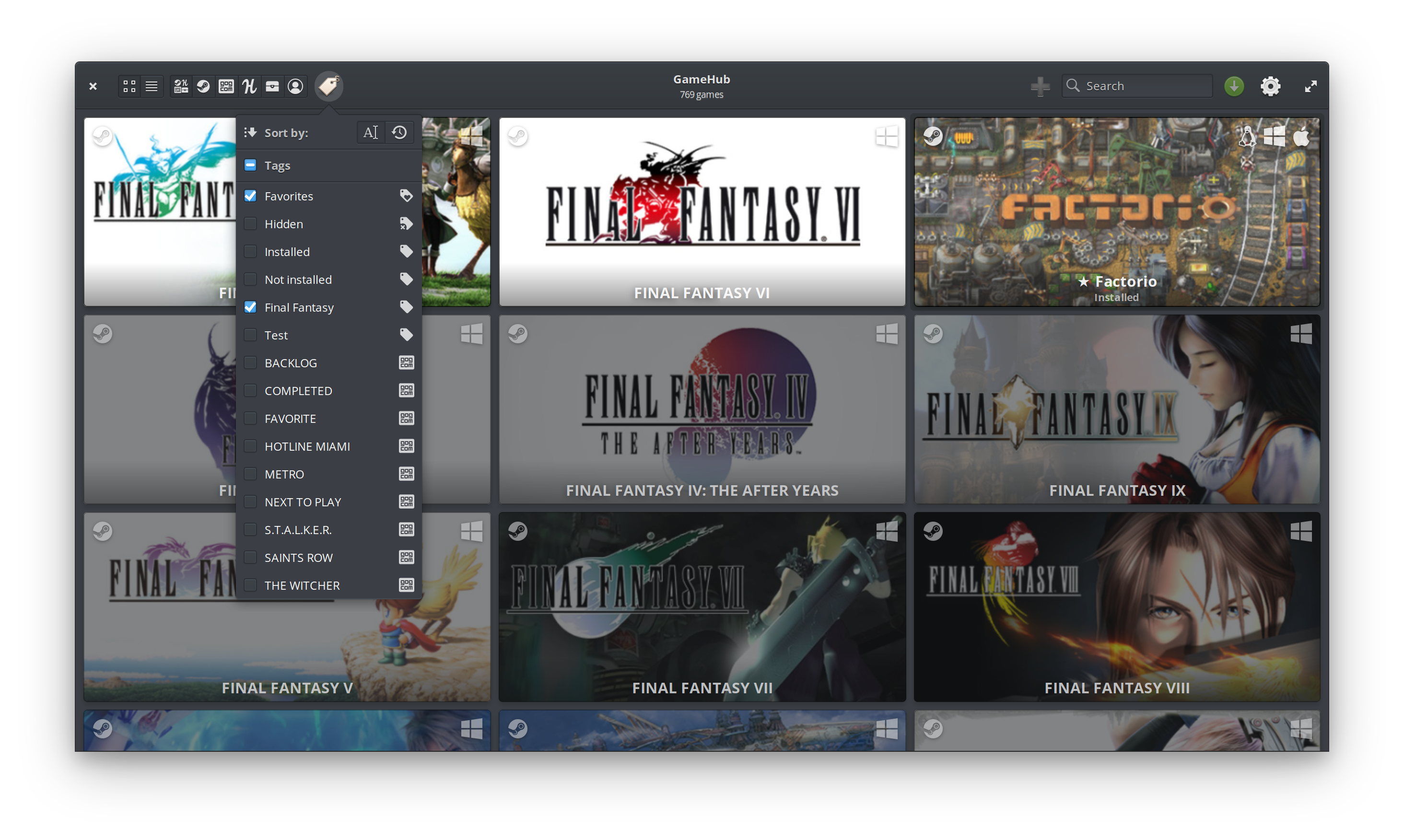Open downloads via green arrow icon
Viewport: 1404px width, 840px height.
pos(1234,86)
